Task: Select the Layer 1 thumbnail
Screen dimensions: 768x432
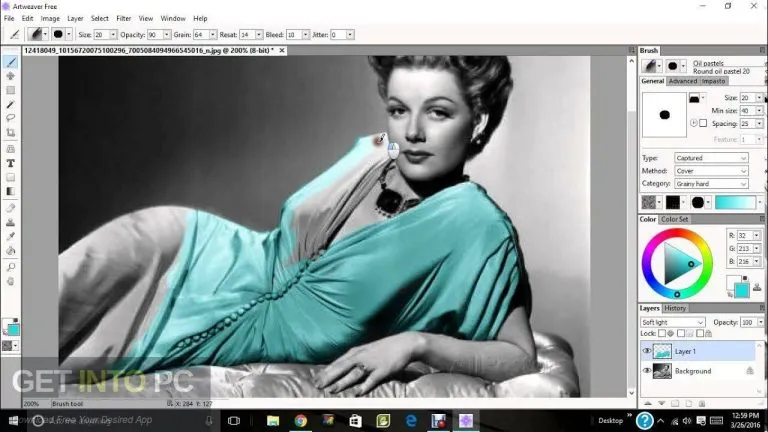Action: tap(662, 351)
